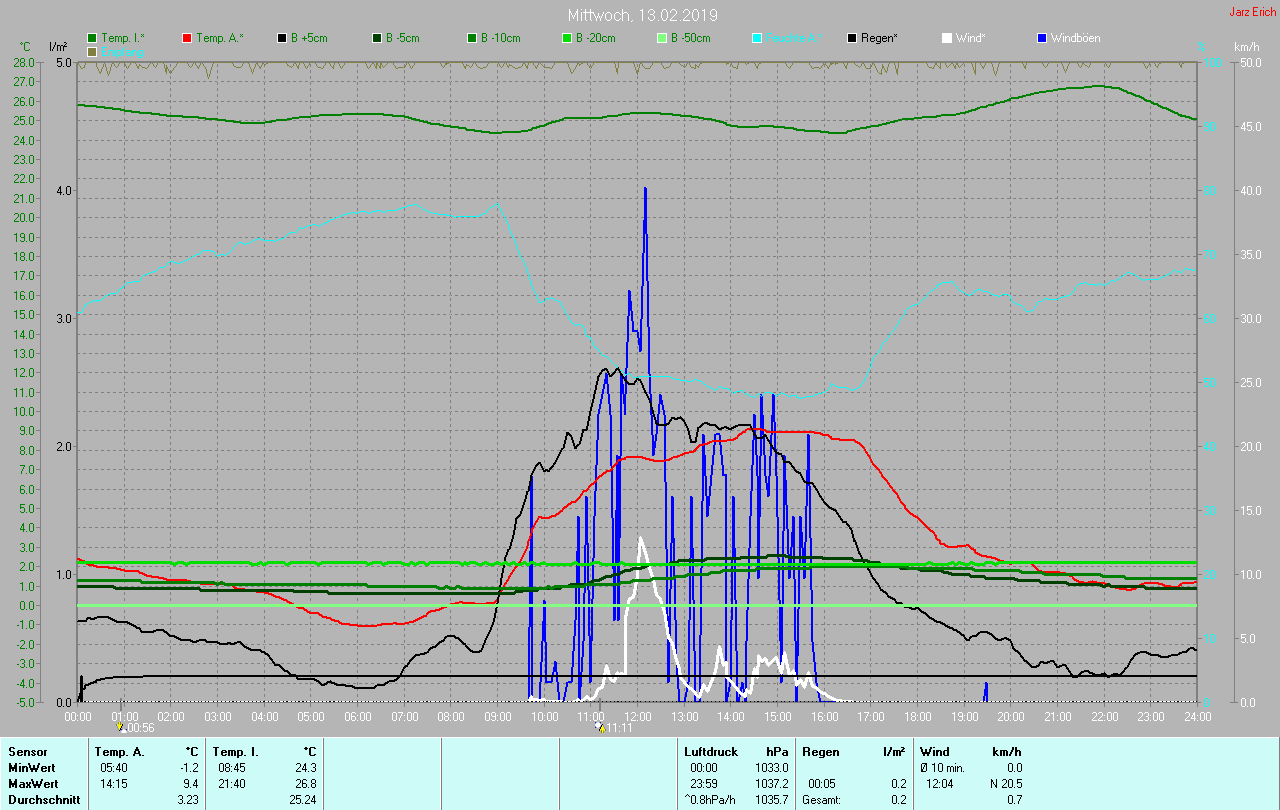Select the Temp. A. header in statistics table

tap(119, 751)
